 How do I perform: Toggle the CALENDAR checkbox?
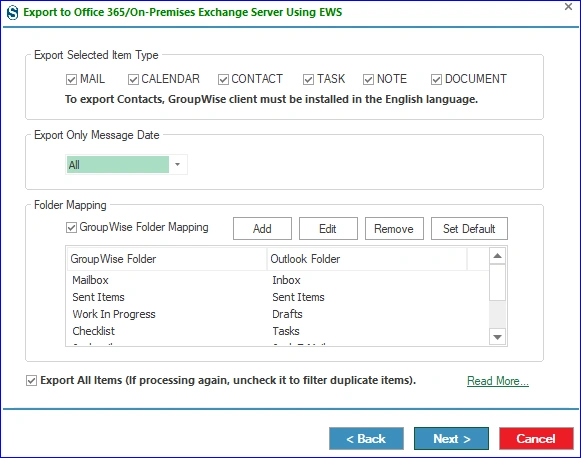(x=133, y=79)
